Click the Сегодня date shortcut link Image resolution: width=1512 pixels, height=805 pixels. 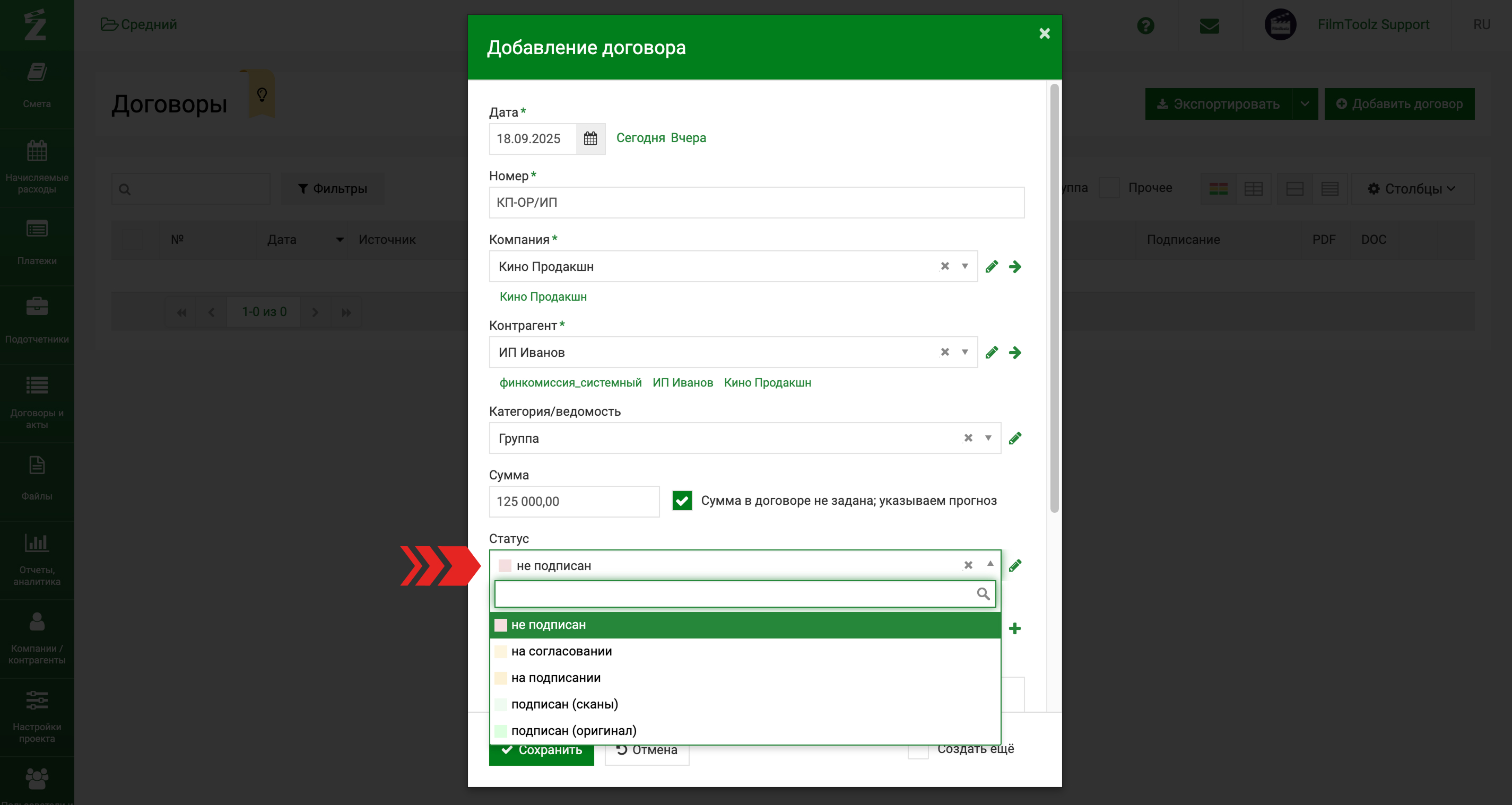[x=640, y=138]
